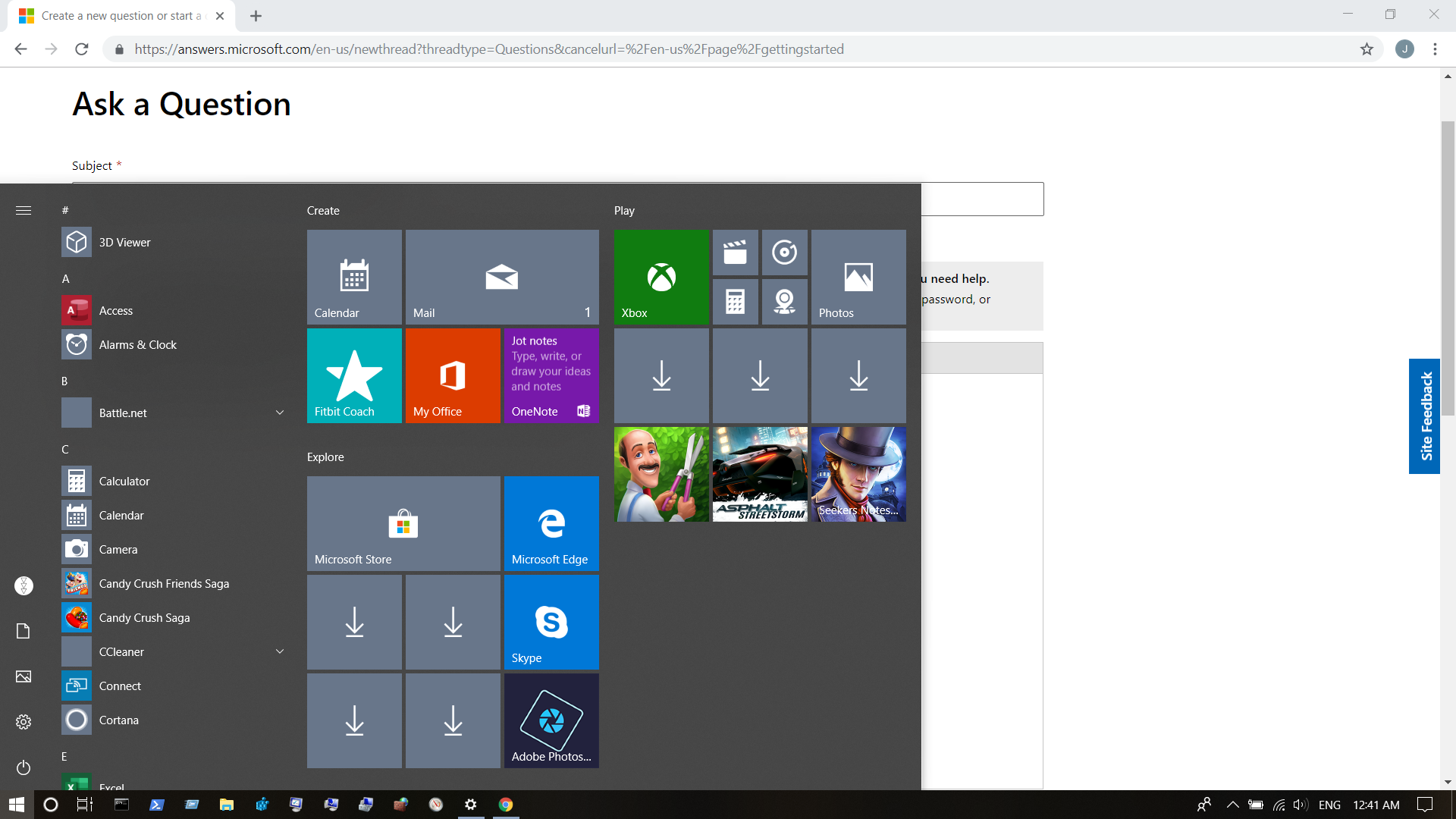Open Documents from Start sidebar

point(24,631)
